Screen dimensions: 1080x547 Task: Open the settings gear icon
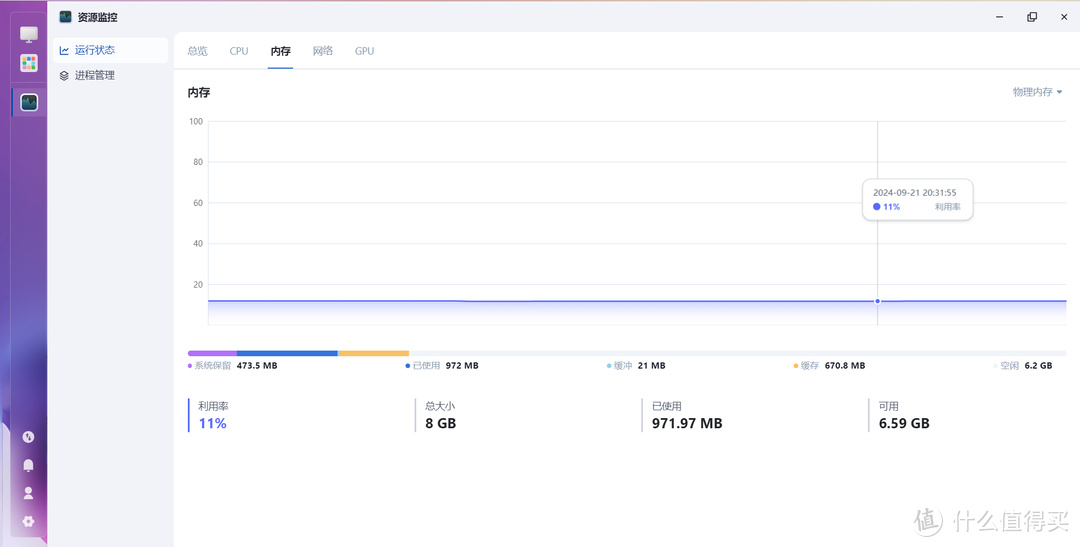click(x=28, y=521)
